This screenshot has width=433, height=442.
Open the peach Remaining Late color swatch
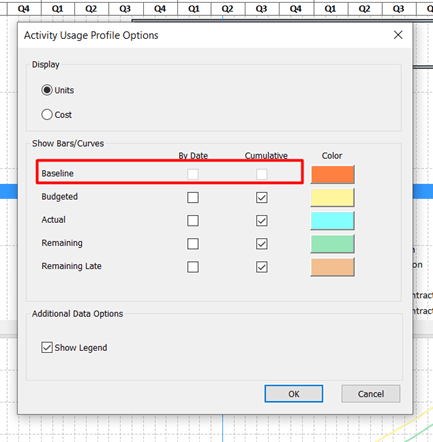tap(332, 267)
